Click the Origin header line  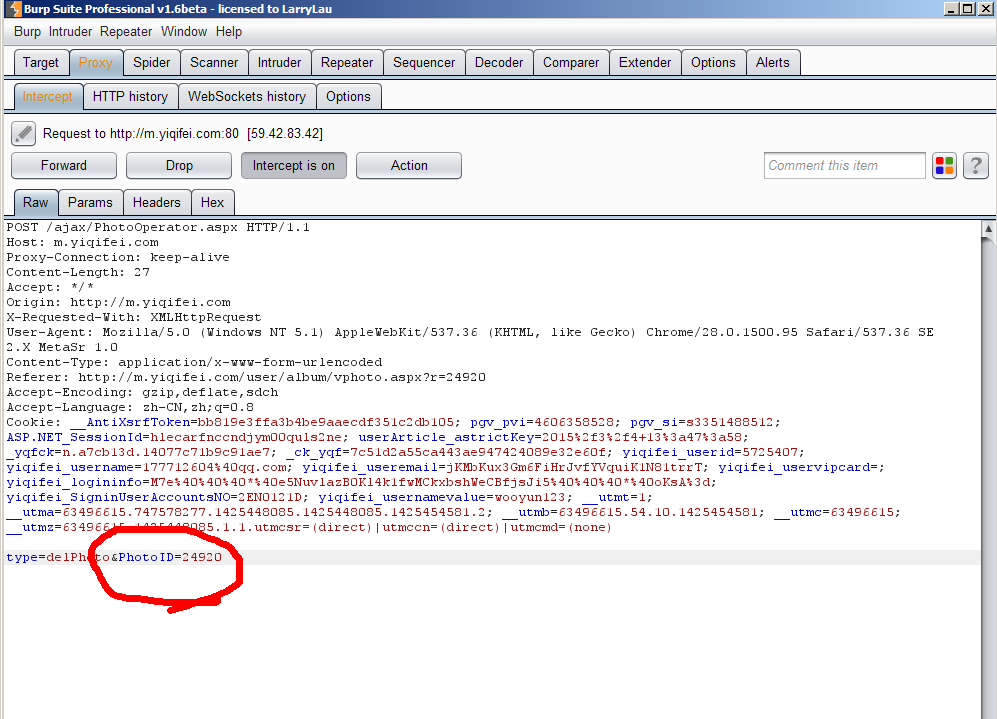118,302
